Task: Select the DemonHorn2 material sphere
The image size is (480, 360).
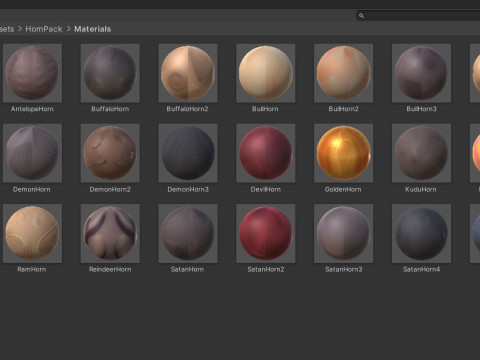Action: coord(110,153)
